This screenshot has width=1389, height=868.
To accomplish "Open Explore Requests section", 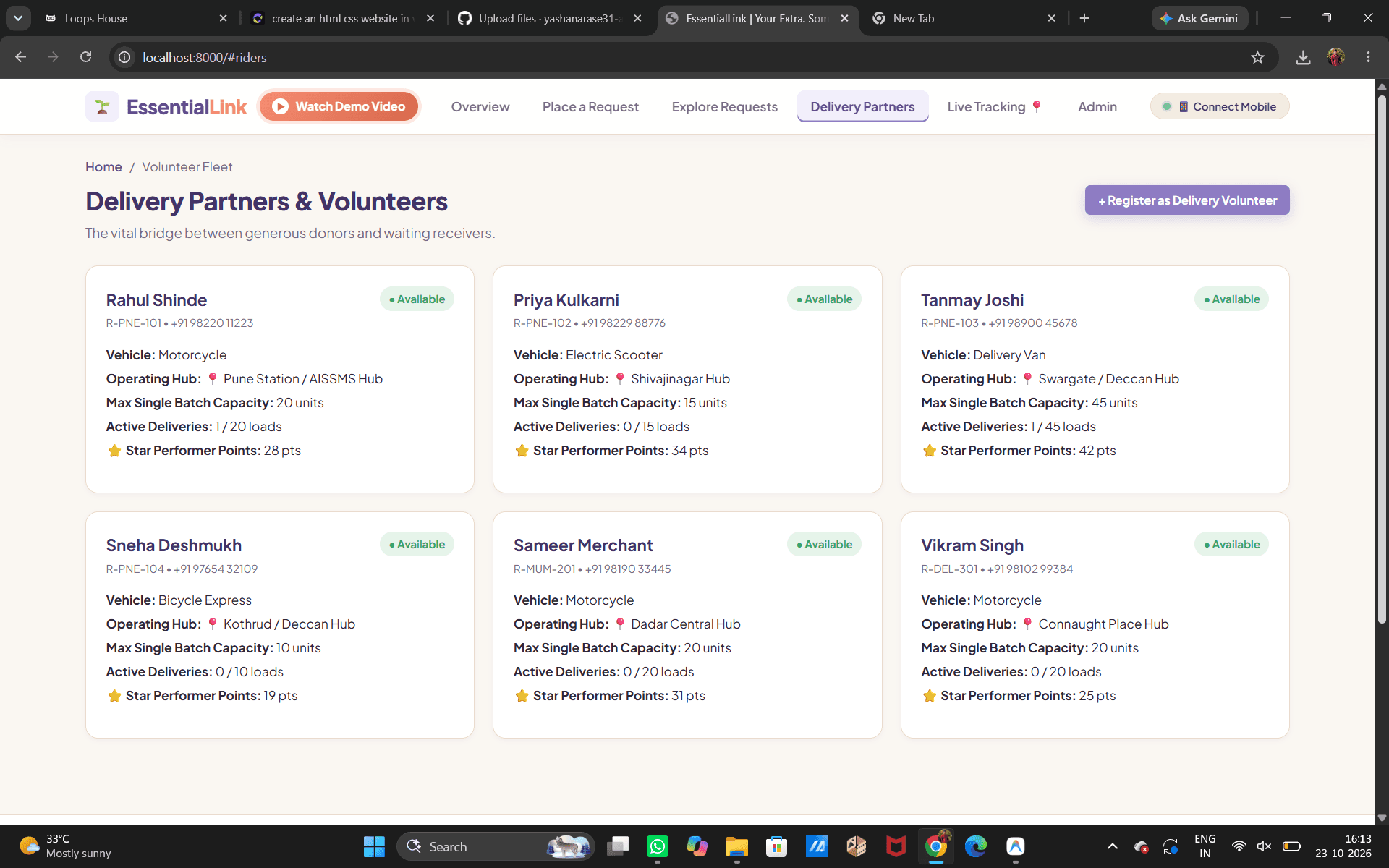I will coord(724,107).
